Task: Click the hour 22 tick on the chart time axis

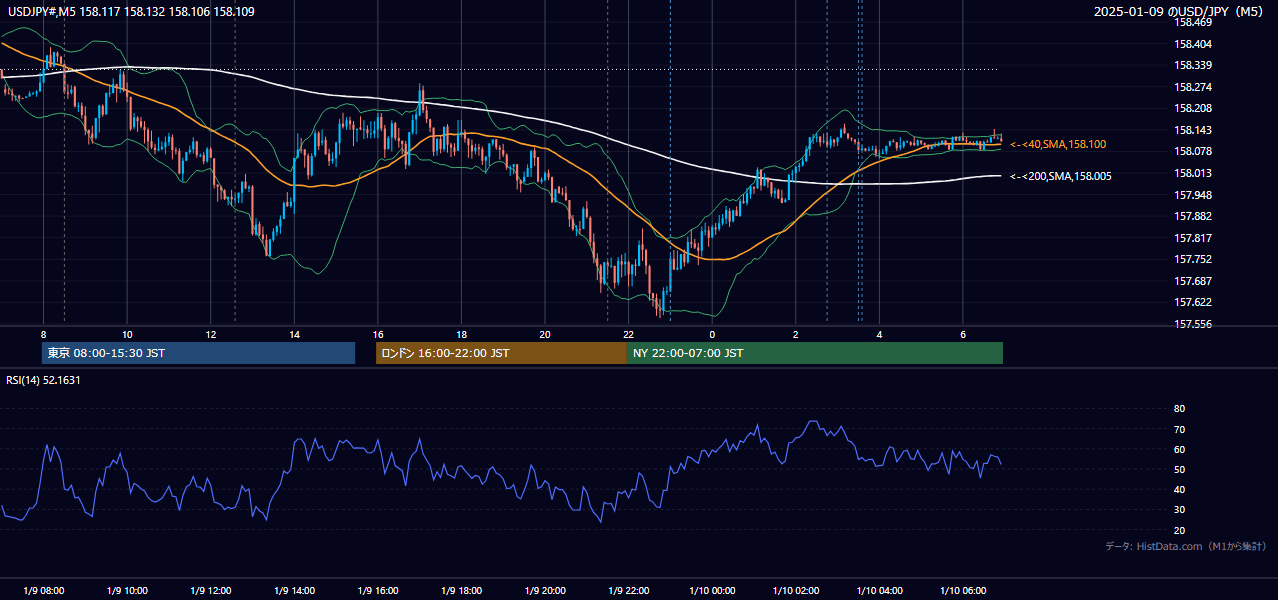Action: click(x=628, y=334)
